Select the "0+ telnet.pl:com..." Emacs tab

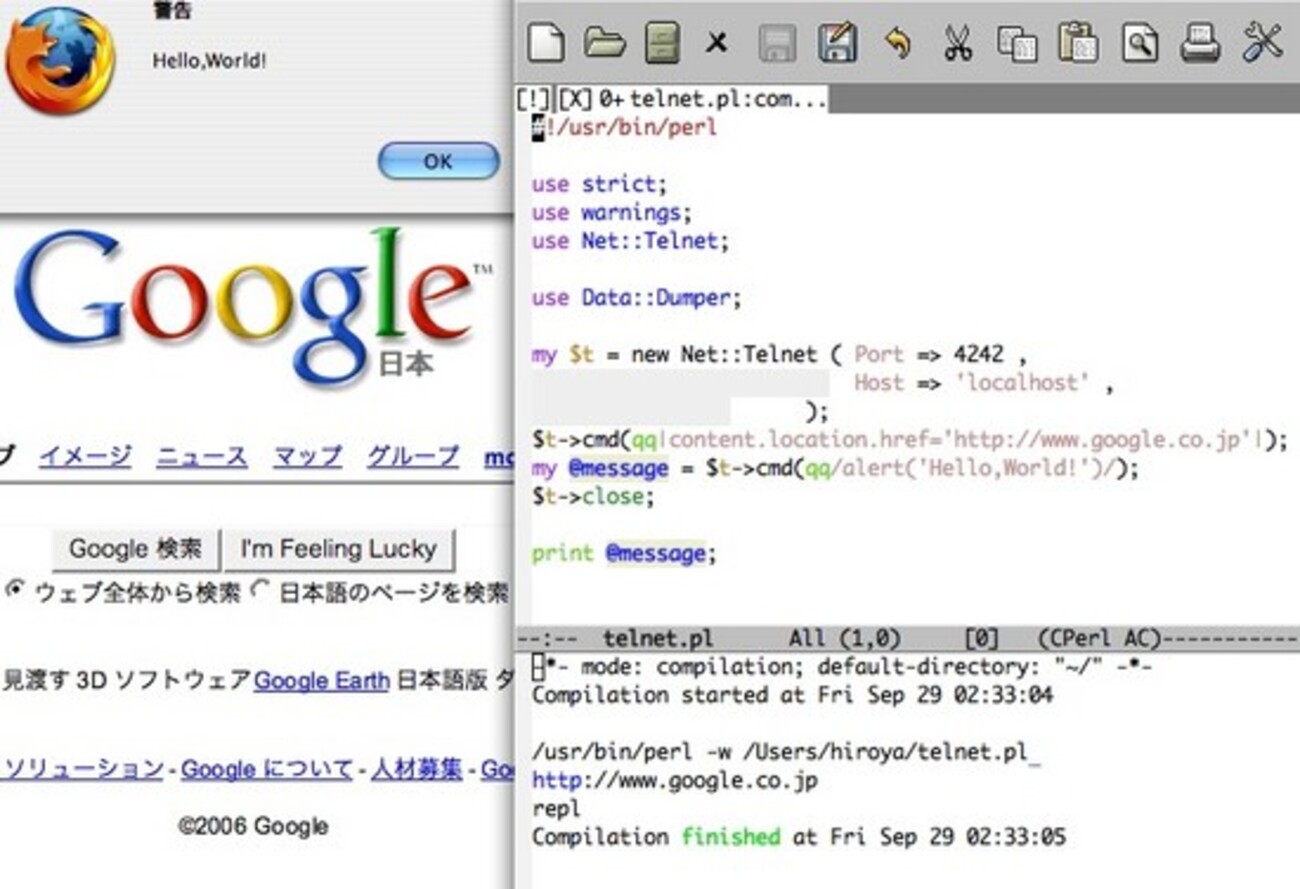pyautogui.click(x=714, y=99)
